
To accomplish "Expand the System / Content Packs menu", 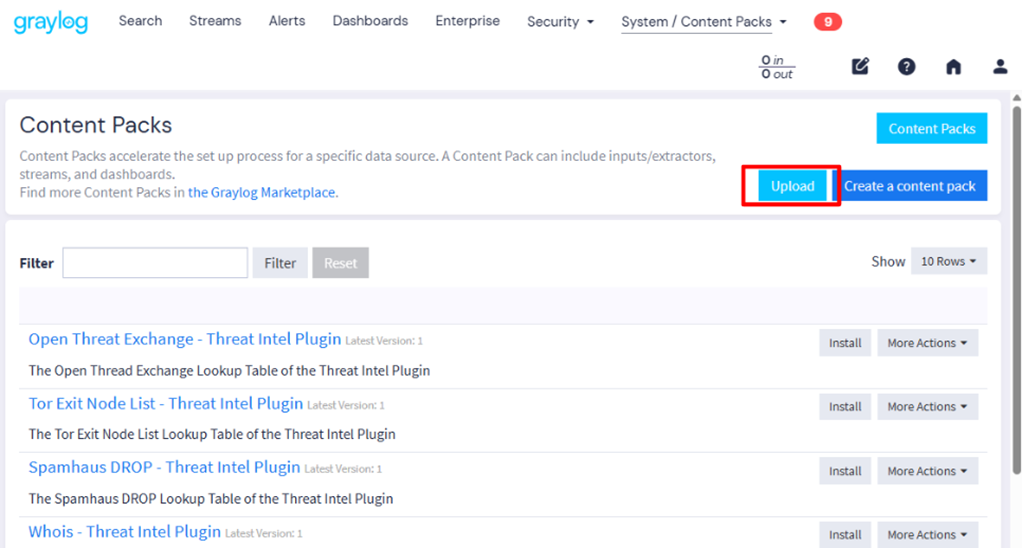I will point(704,22).
